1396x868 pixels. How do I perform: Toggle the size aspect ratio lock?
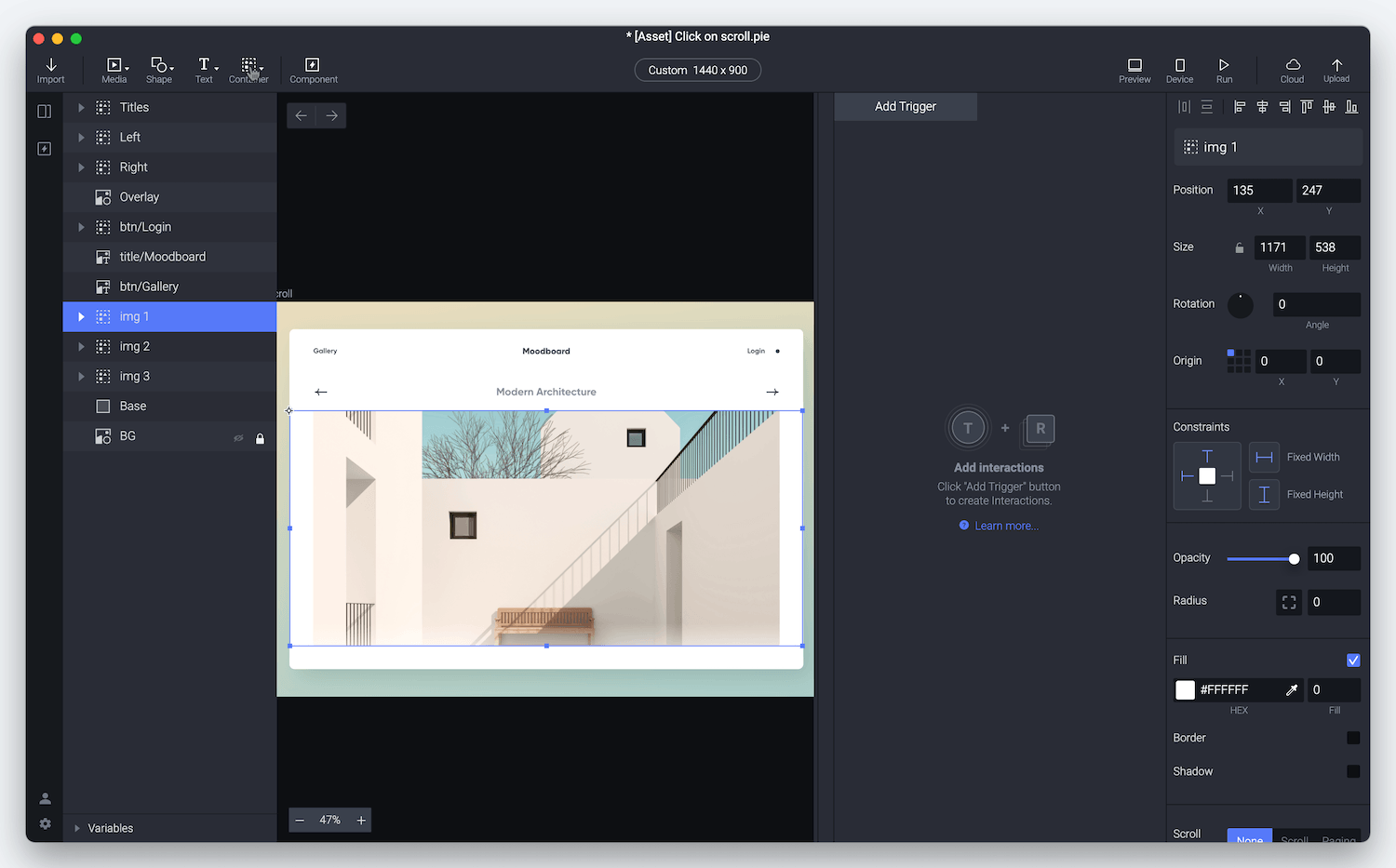pos(1239,247)
